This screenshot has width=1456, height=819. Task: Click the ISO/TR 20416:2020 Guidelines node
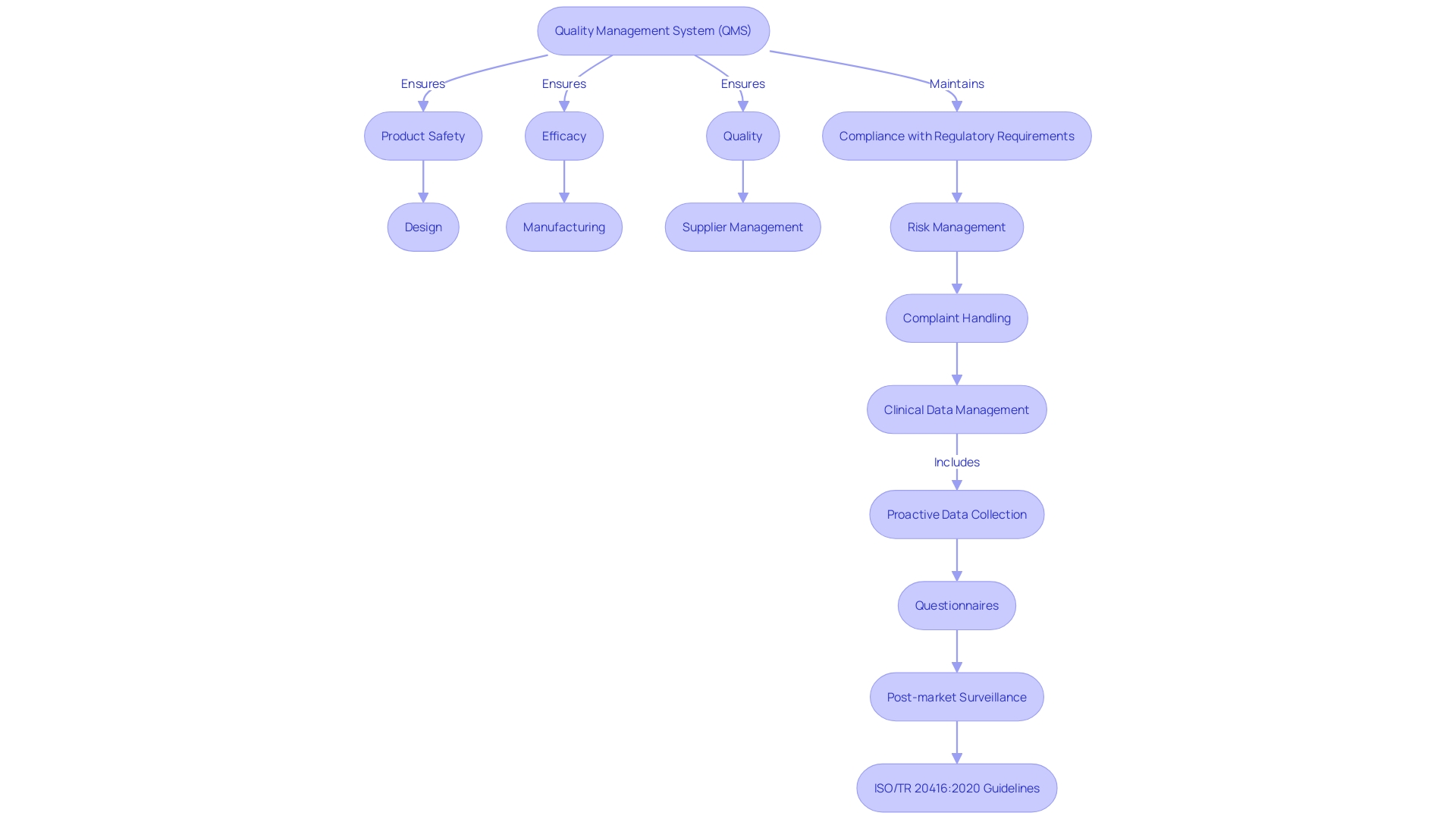click(956, 787)
